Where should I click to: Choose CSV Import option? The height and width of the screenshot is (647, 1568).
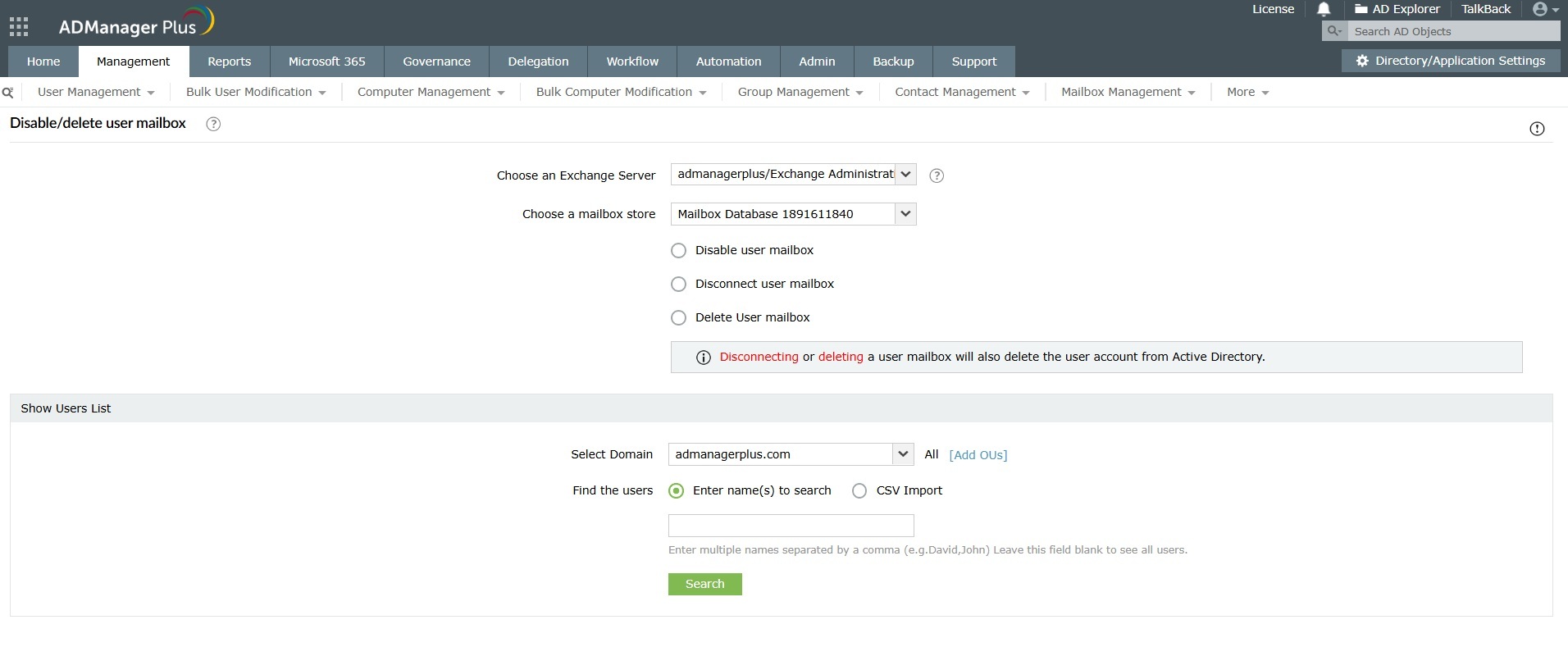pyautogui.click(x=859, y=491)
